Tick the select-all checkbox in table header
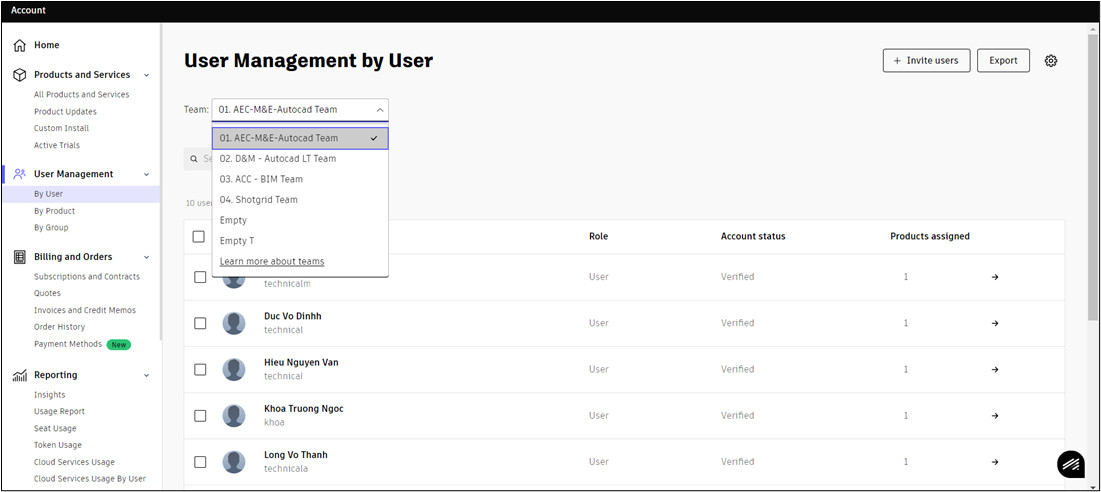This screenshot has height=492, width=1101. (199, 237)
